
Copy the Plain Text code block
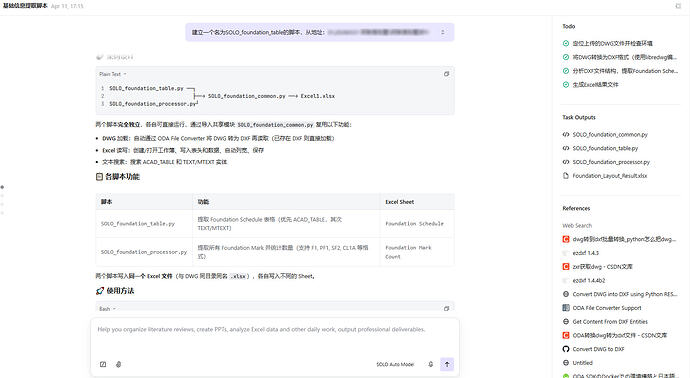(446, 74)
